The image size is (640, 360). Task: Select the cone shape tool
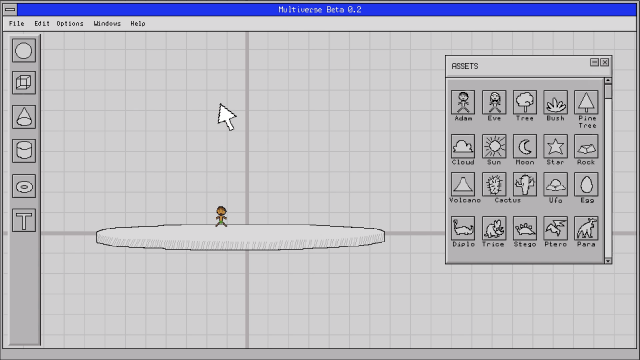(x=24, y=117)
